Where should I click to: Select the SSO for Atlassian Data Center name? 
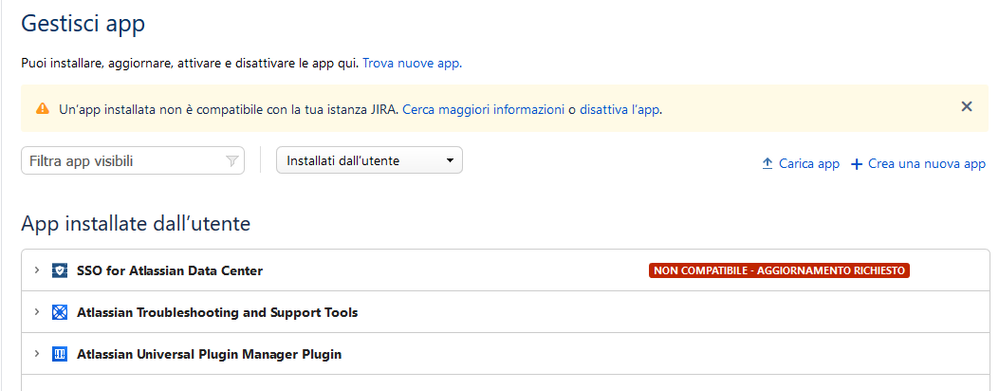(x=169, y=271)
